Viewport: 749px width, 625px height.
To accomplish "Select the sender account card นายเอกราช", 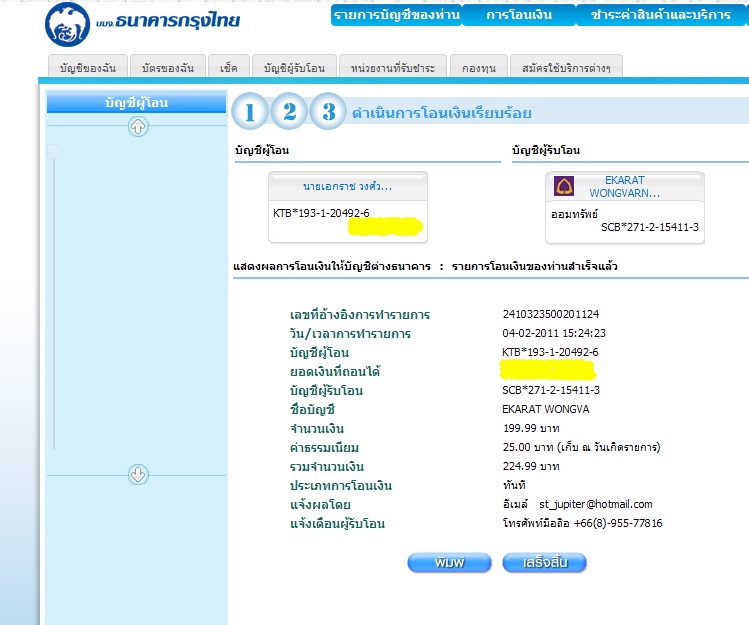I will [x=348, y=207].
